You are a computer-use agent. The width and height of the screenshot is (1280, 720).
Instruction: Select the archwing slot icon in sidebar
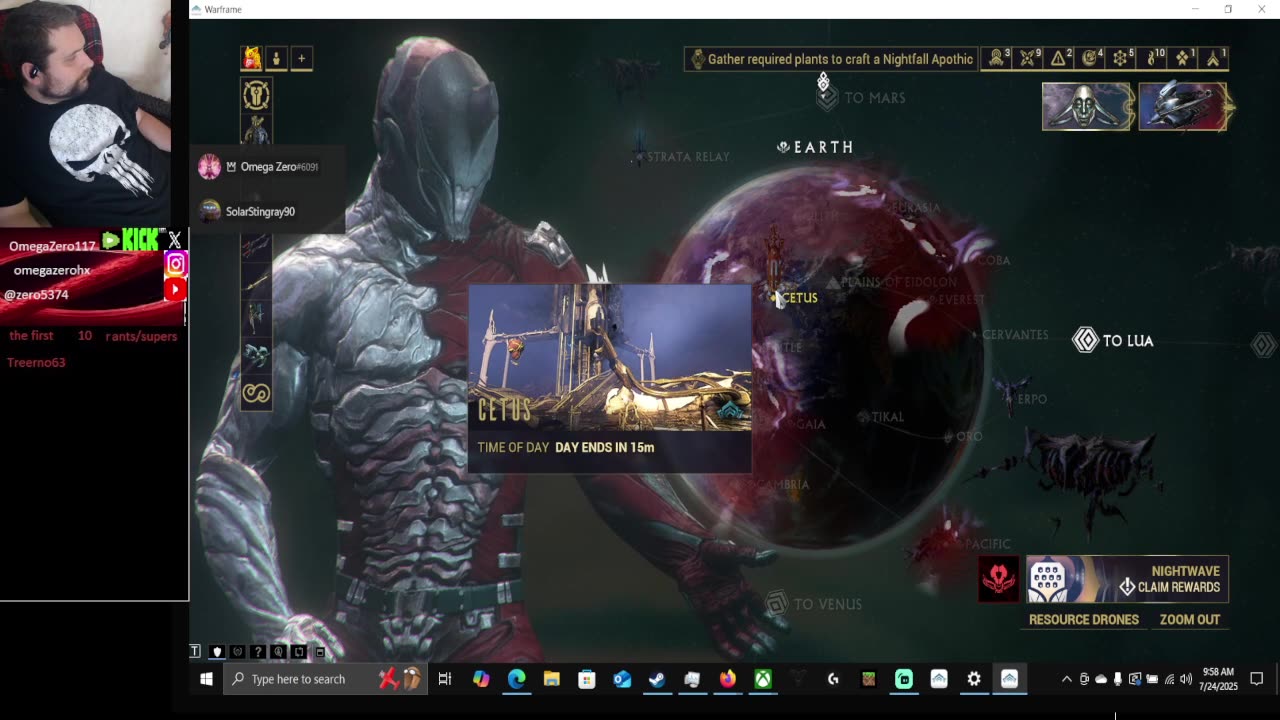click(x=256, y=355)
